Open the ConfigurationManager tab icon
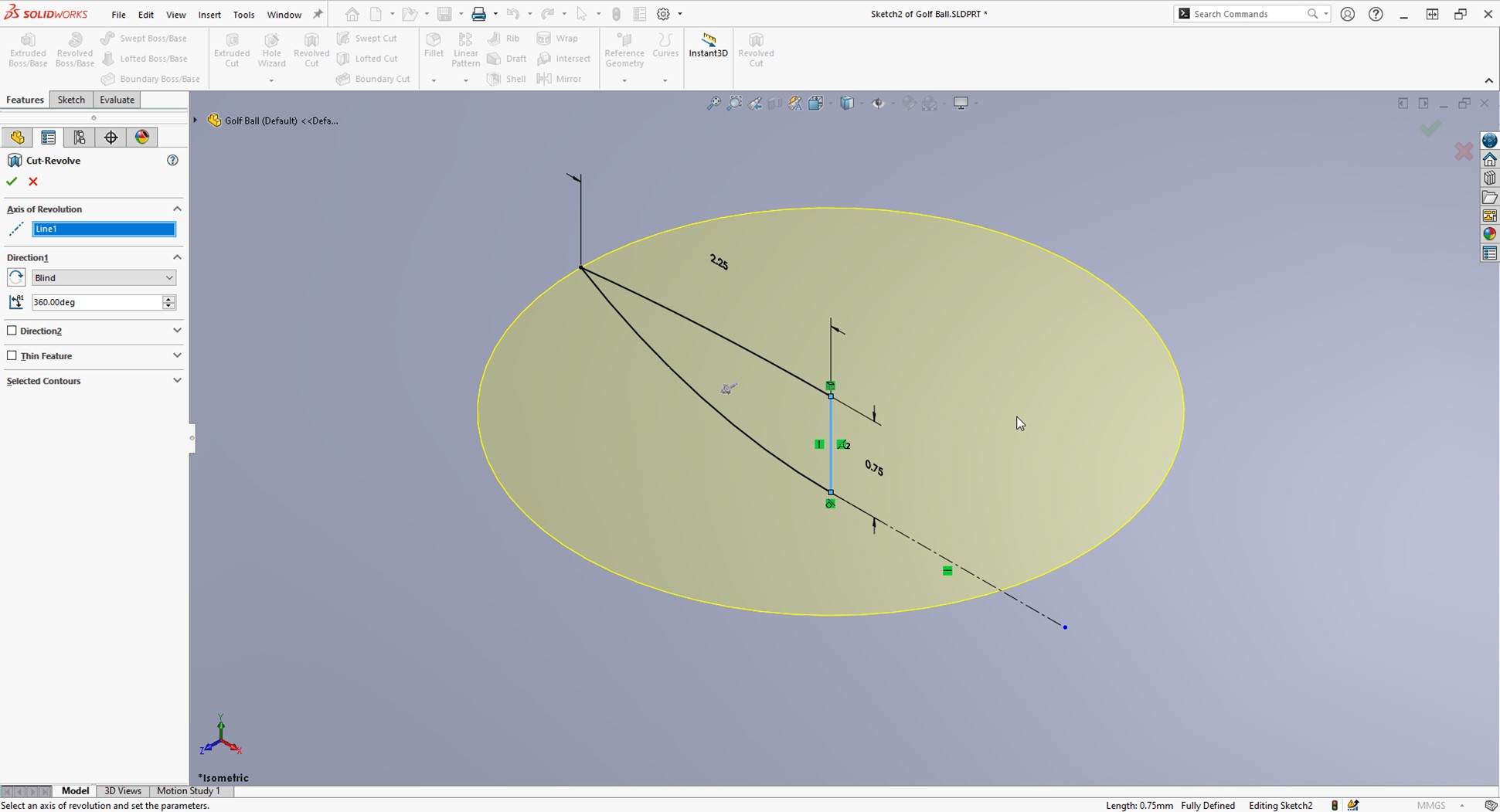Image resolution: width=1500 pixels, height=812 pixels. point(79,137)
